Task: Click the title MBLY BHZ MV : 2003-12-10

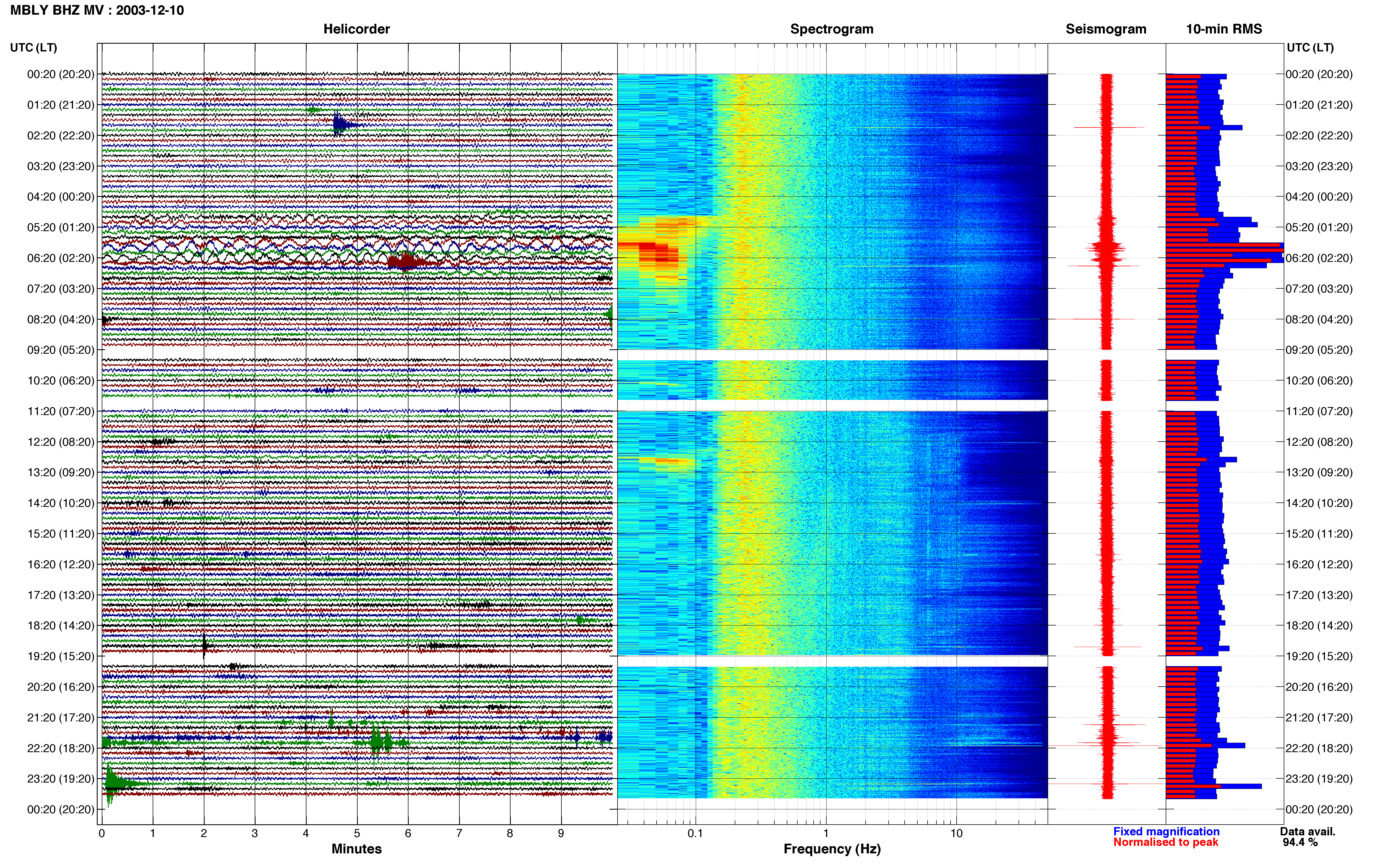Action: click(97, 10)
